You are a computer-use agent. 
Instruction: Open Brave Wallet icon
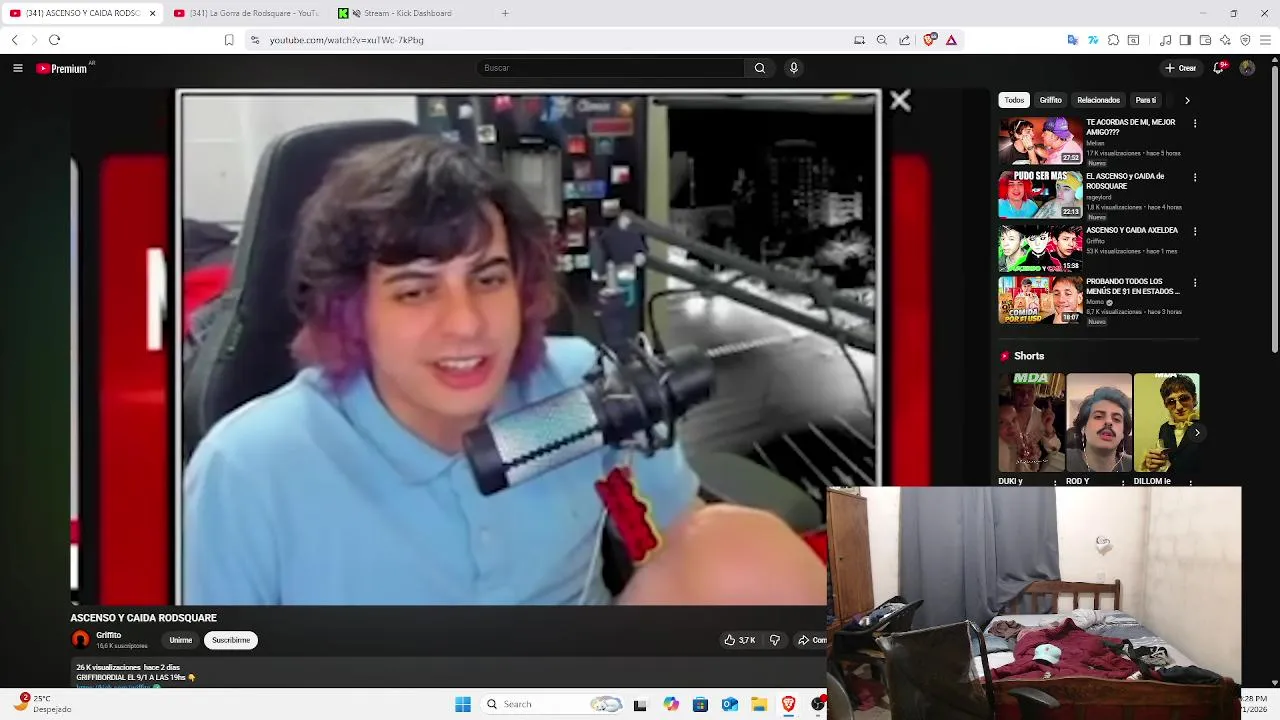(x=1205, y=40)
